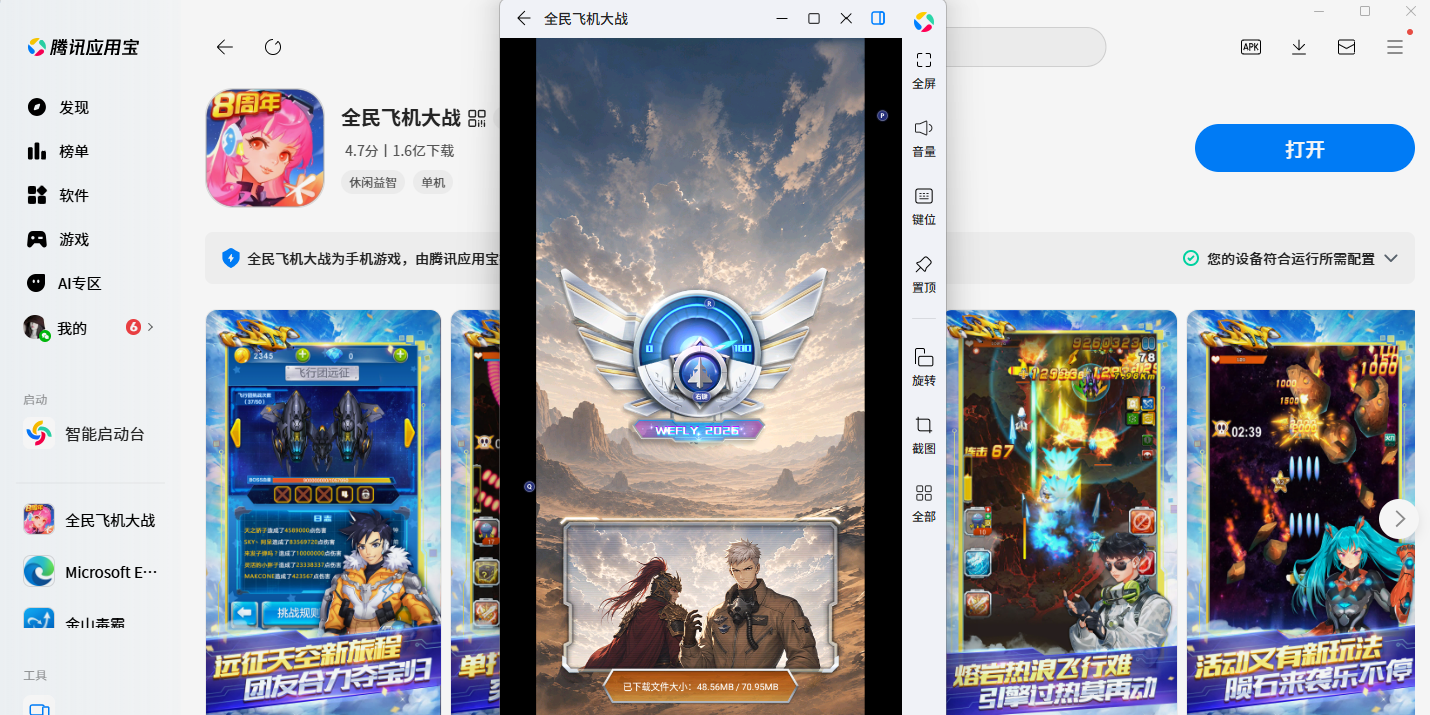
Task: Click the 休闲益智 category tag
Action: (373, 183)
